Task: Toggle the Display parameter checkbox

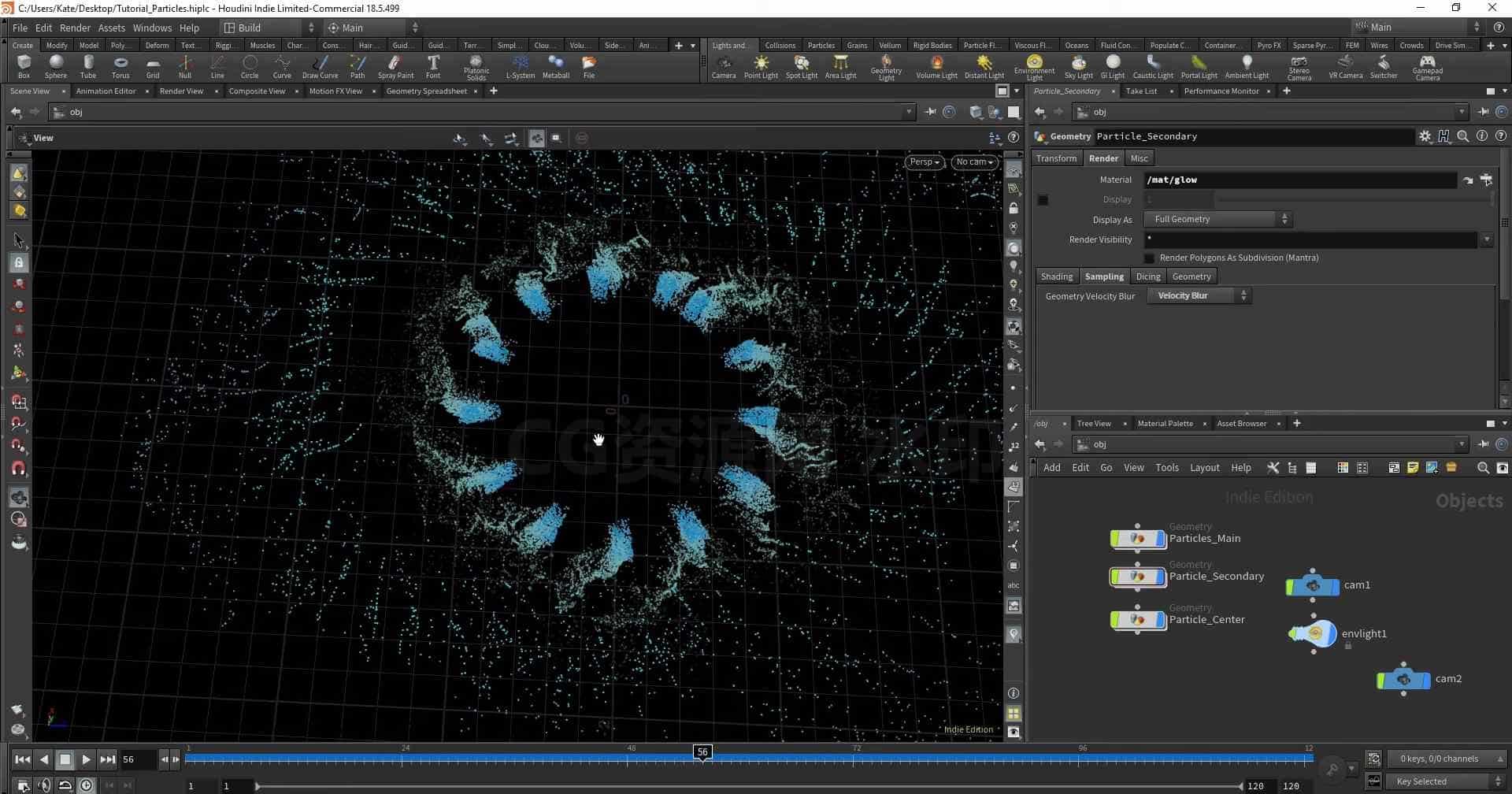Action: (x=1043, y=200)
